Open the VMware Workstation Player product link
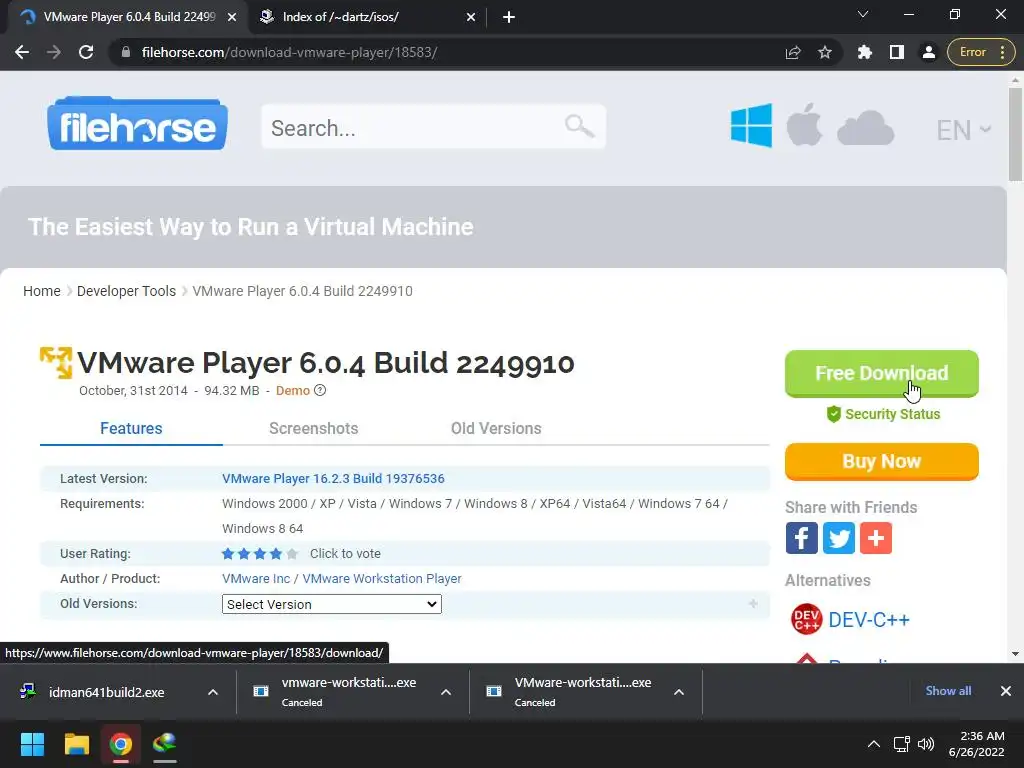The height and width of the screenshot is (768, 1024). (382, 579)
